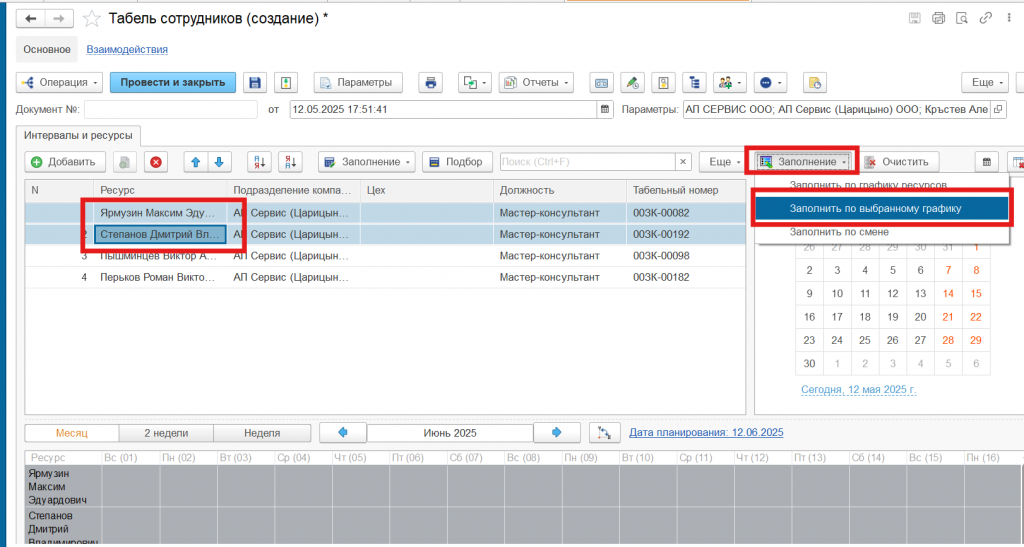Click the save document floppy disk icon
This screenshot has height=547, width=1024.
pyautogui.click(x=254, y=83)
